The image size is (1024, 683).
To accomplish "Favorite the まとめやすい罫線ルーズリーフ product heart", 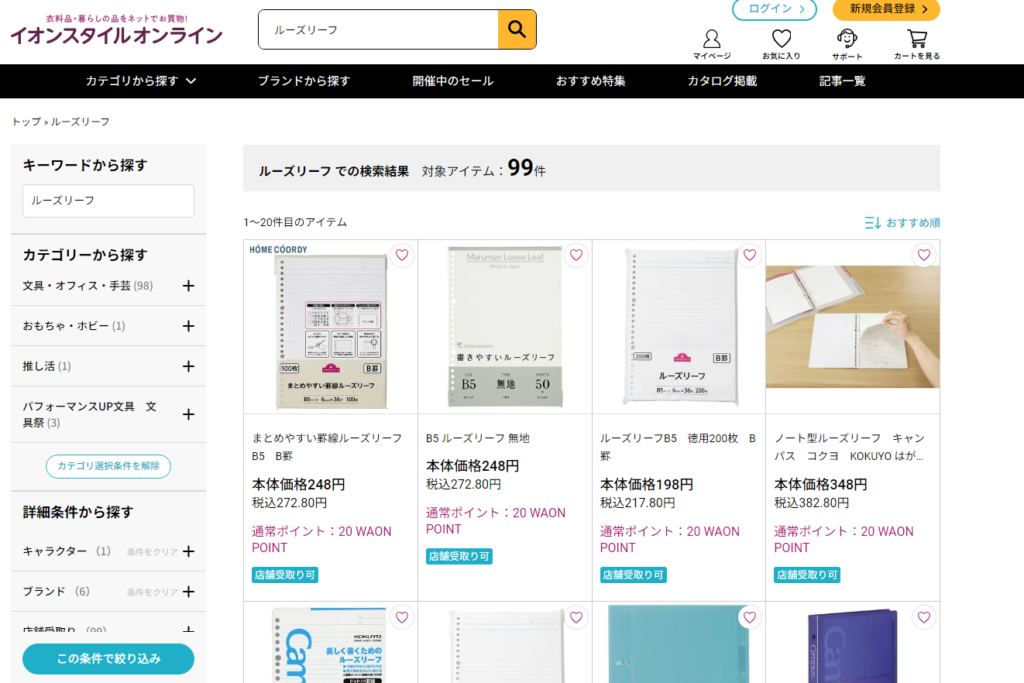I will point(402,255).
